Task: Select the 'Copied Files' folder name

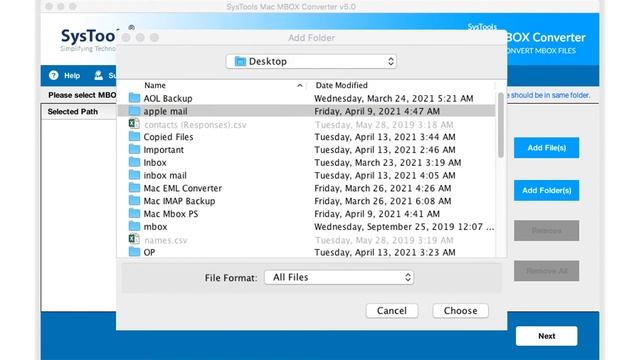Action: click(168, 137)
